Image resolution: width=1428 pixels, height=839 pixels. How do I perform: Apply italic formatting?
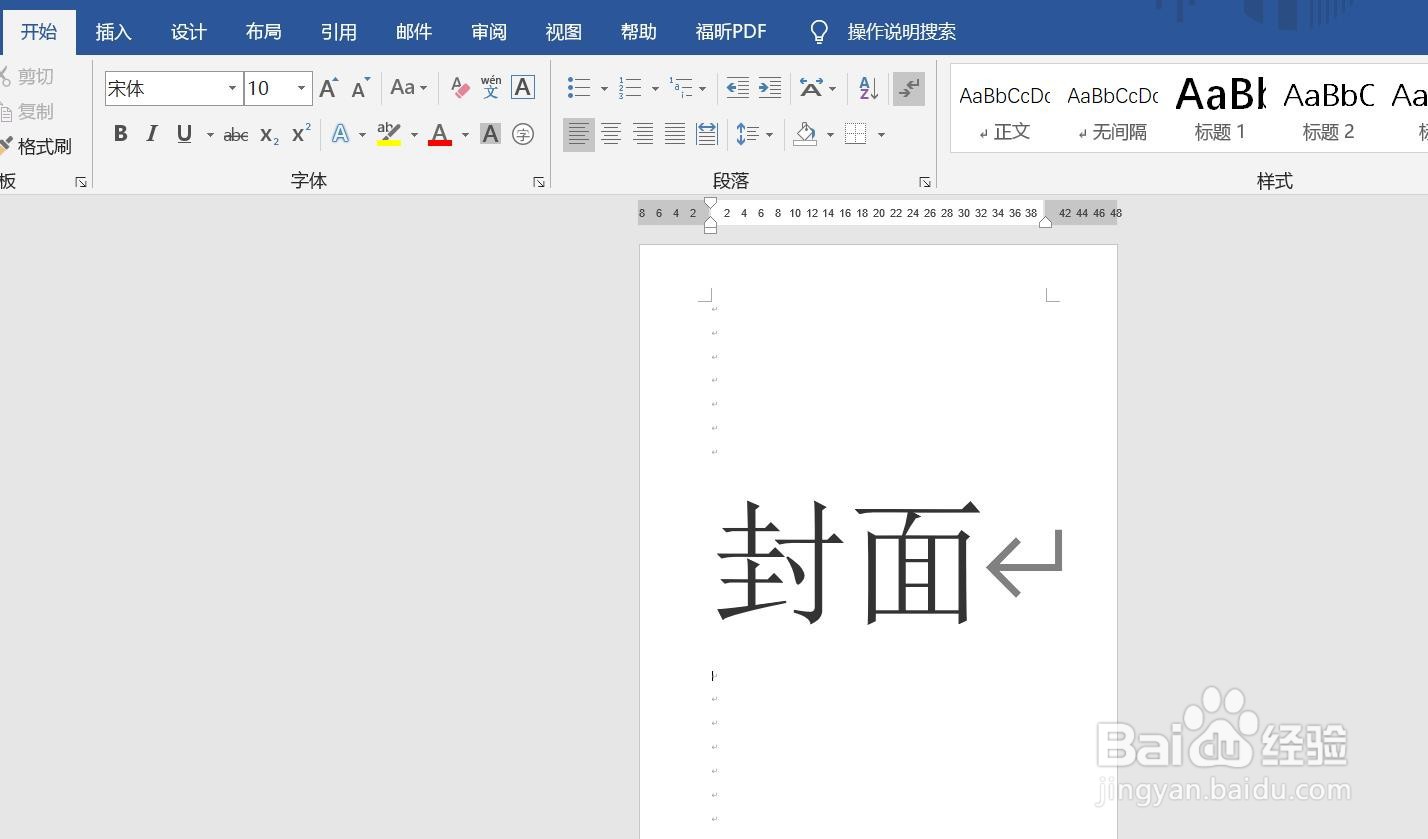[151, 133]
